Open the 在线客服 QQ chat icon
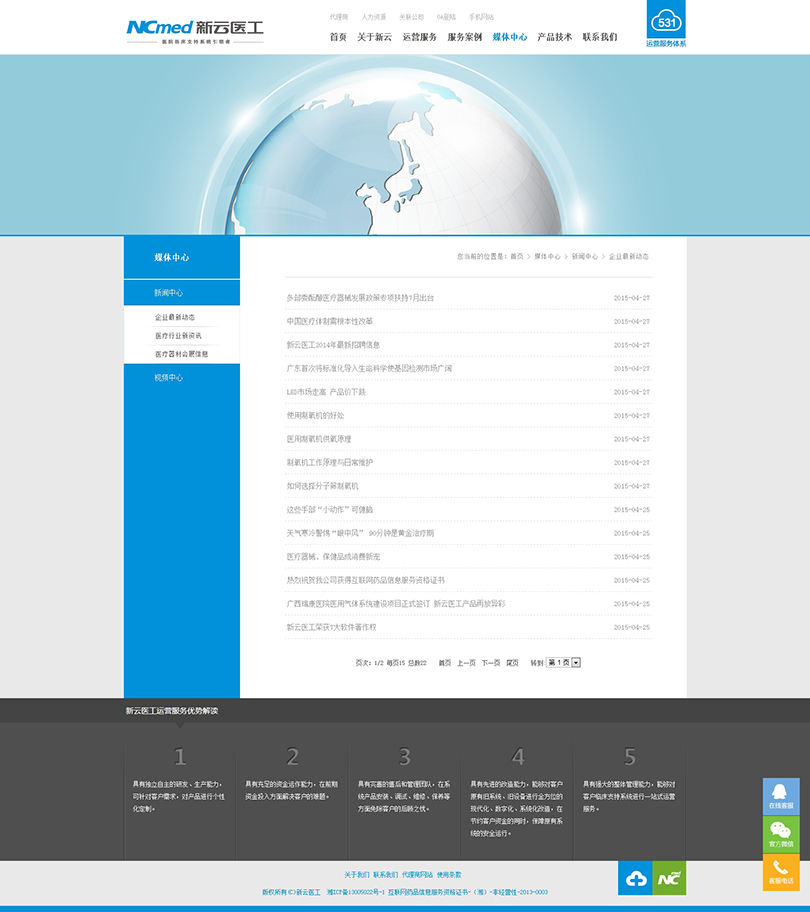Viewport: 810px width, 912px height. tap(781, 796)
